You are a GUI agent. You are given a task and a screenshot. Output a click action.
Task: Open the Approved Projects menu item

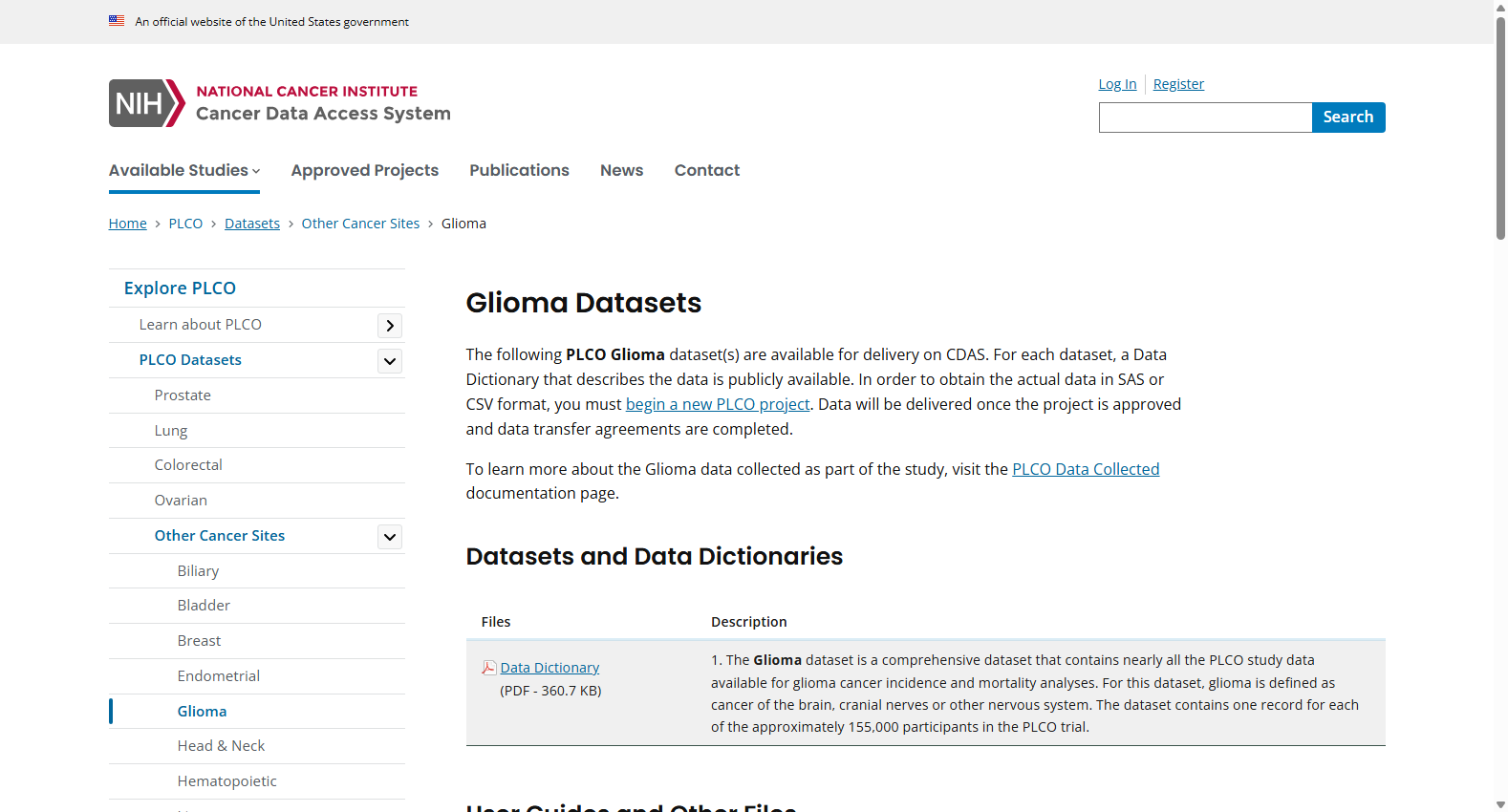click(365, 170)
